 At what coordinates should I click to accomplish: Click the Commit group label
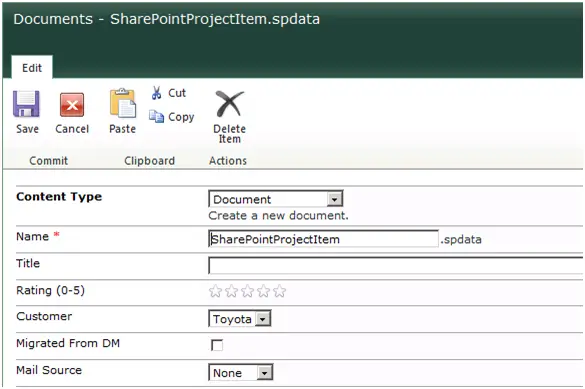click(x=49, y=161)
